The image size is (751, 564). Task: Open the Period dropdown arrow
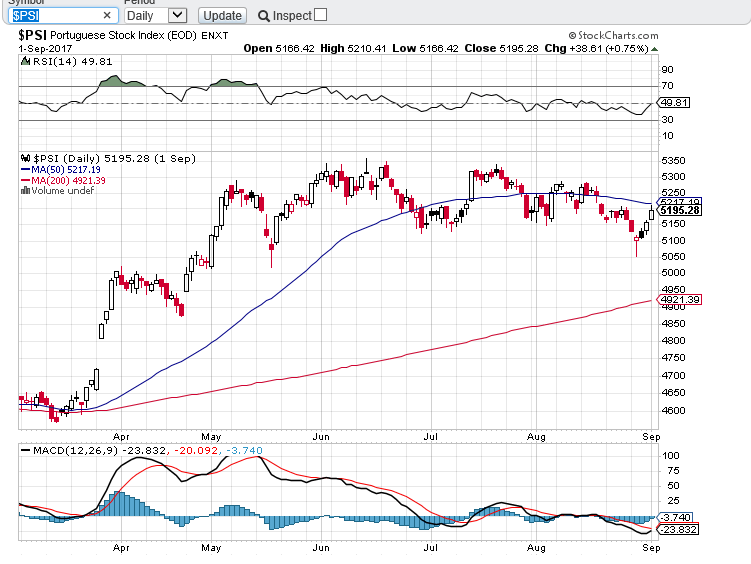click(177, 15)
